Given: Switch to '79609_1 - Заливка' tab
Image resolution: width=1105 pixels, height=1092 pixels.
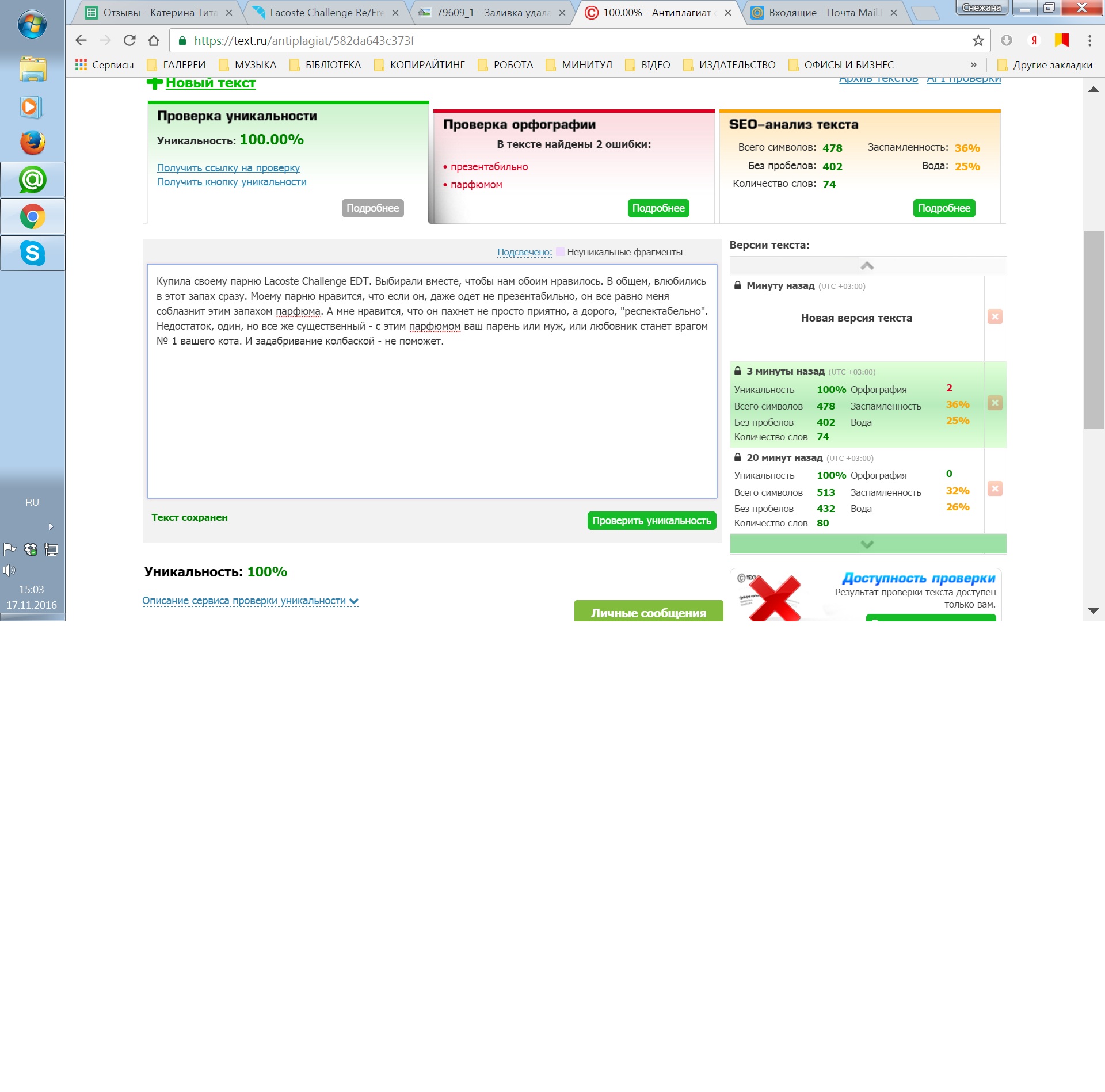Looking at the screenshot, I should pyautogui.click(x=493, y=13).
